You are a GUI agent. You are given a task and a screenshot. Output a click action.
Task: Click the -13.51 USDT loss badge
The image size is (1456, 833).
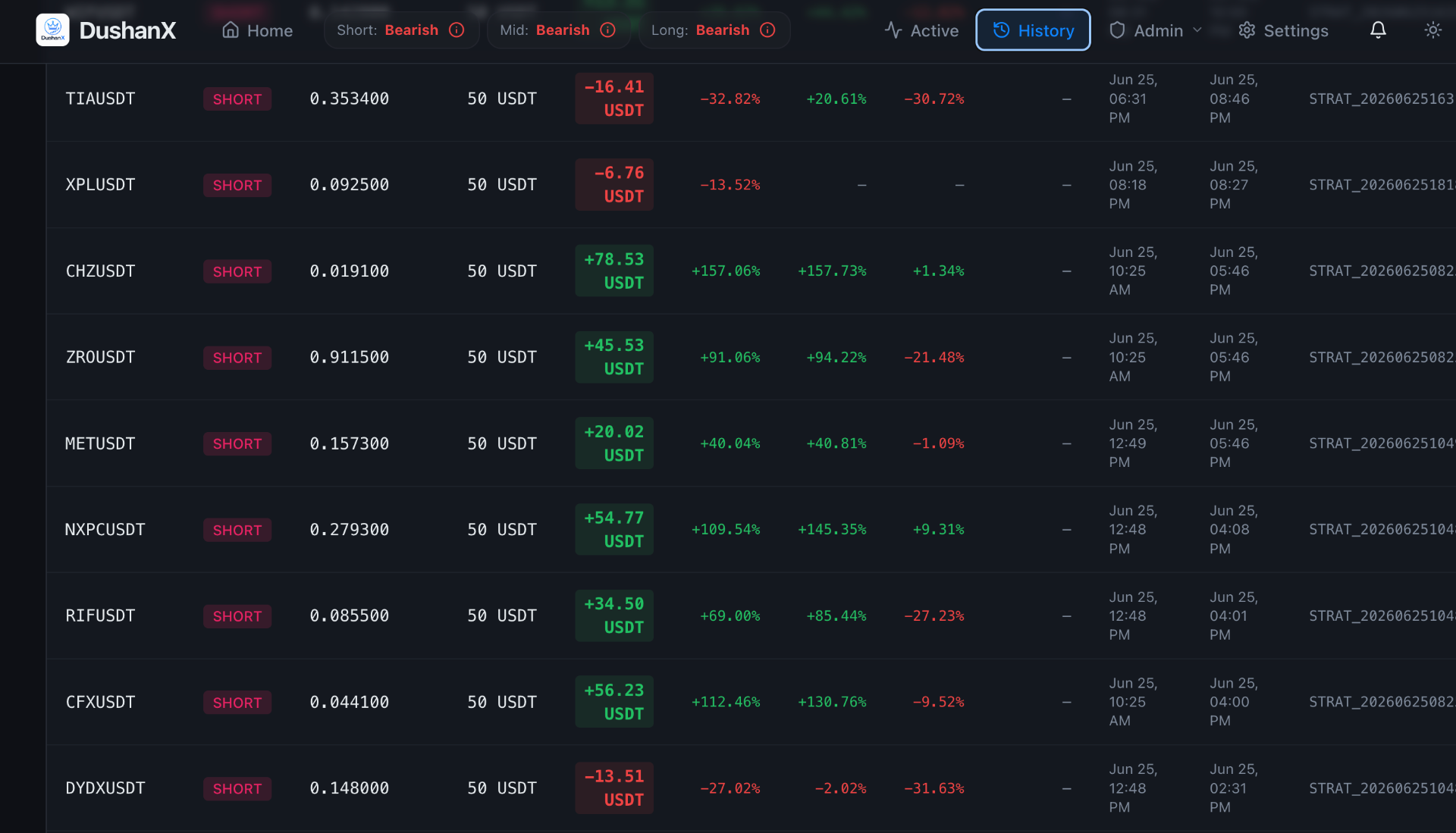coord(614,788)
